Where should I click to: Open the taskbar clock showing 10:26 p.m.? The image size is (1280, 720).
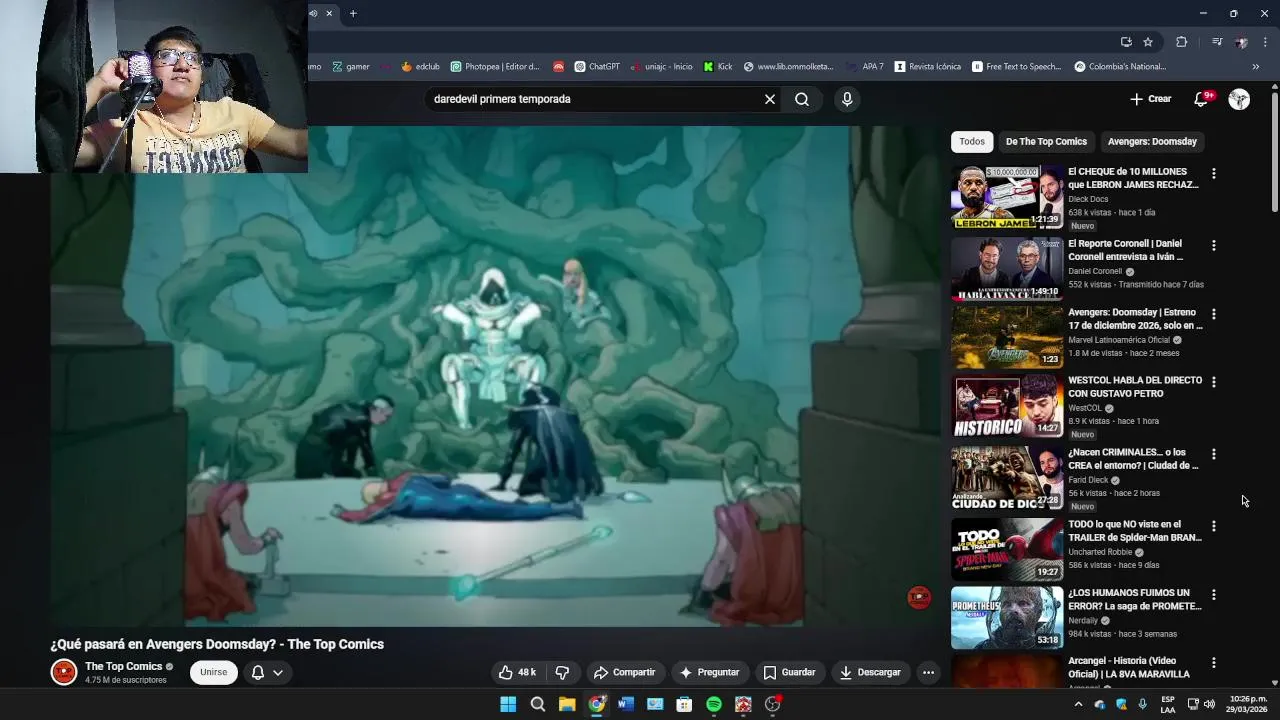pyautogui.click(x=1248, y=704)
